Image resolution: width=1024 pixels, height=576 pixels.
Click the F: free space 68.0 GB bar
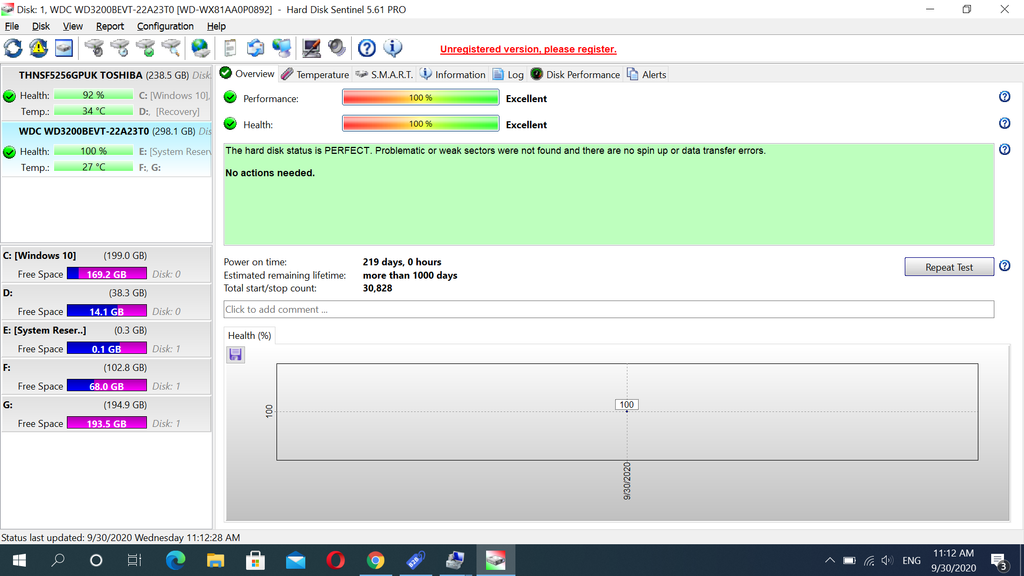click(106, 385)
